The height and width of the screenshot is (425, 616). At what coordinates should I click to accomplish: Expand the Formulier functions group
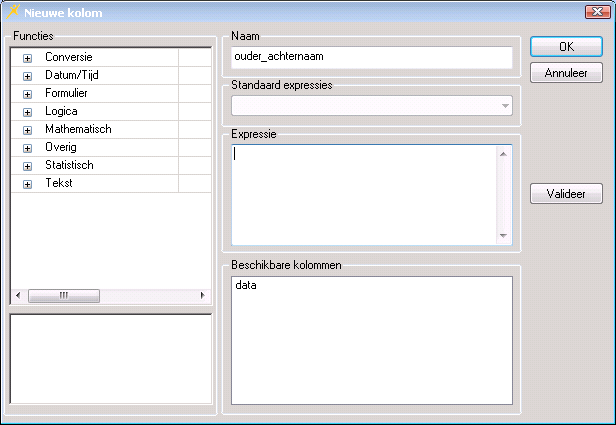tap(27, 94)
